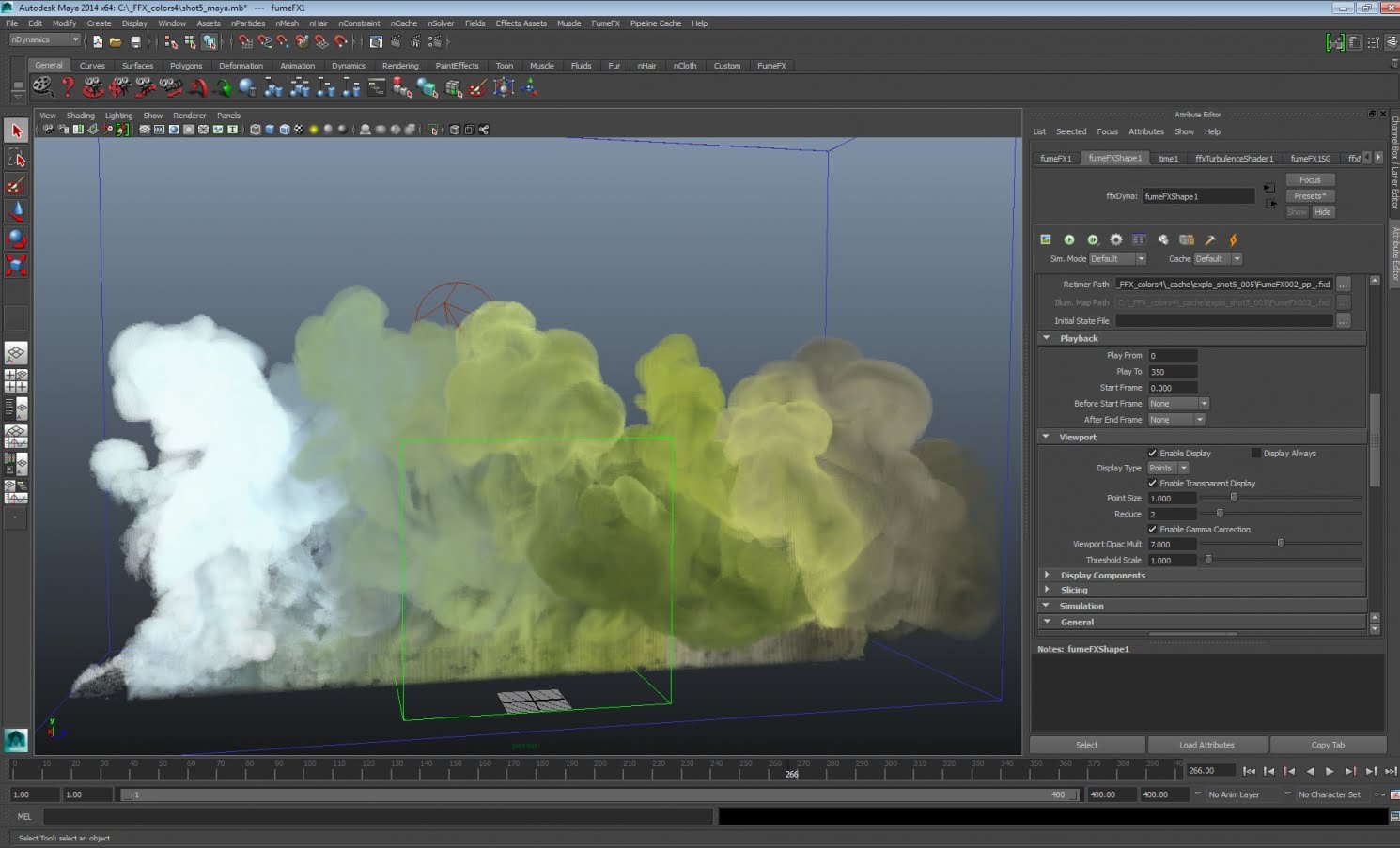Image resolution: width=1400 pixels, height=848 pixels.
Task: Switch to the Dynamics shelf tab
Action: point(348,66)
